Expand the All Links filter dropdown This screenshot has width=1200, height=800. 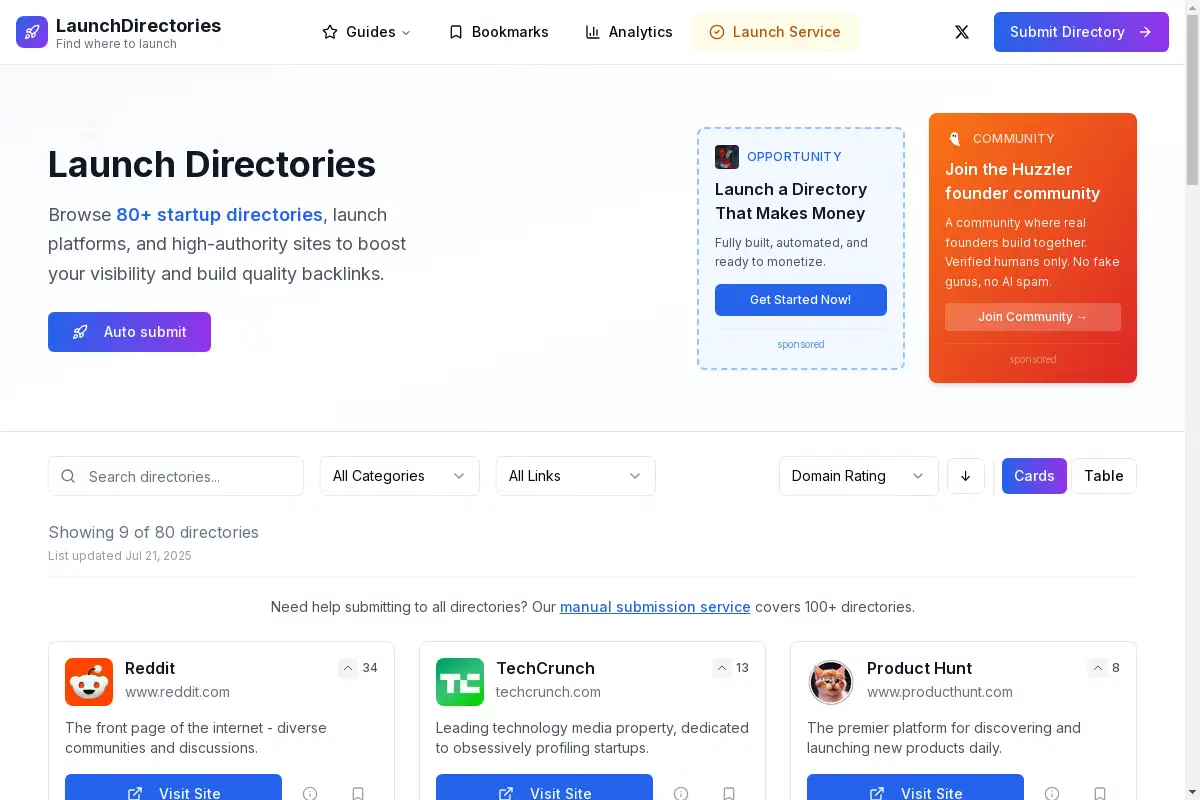(576, 476)
